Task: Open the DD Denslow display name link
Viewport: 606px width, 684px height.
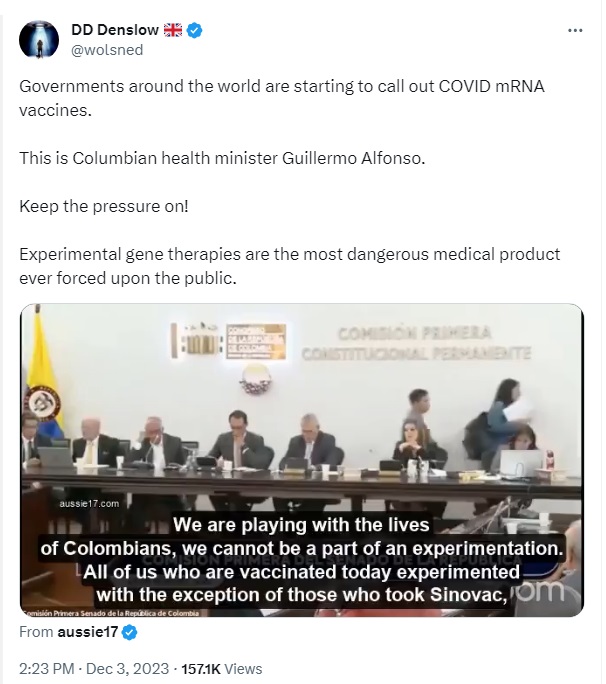Action: [115, 30]
